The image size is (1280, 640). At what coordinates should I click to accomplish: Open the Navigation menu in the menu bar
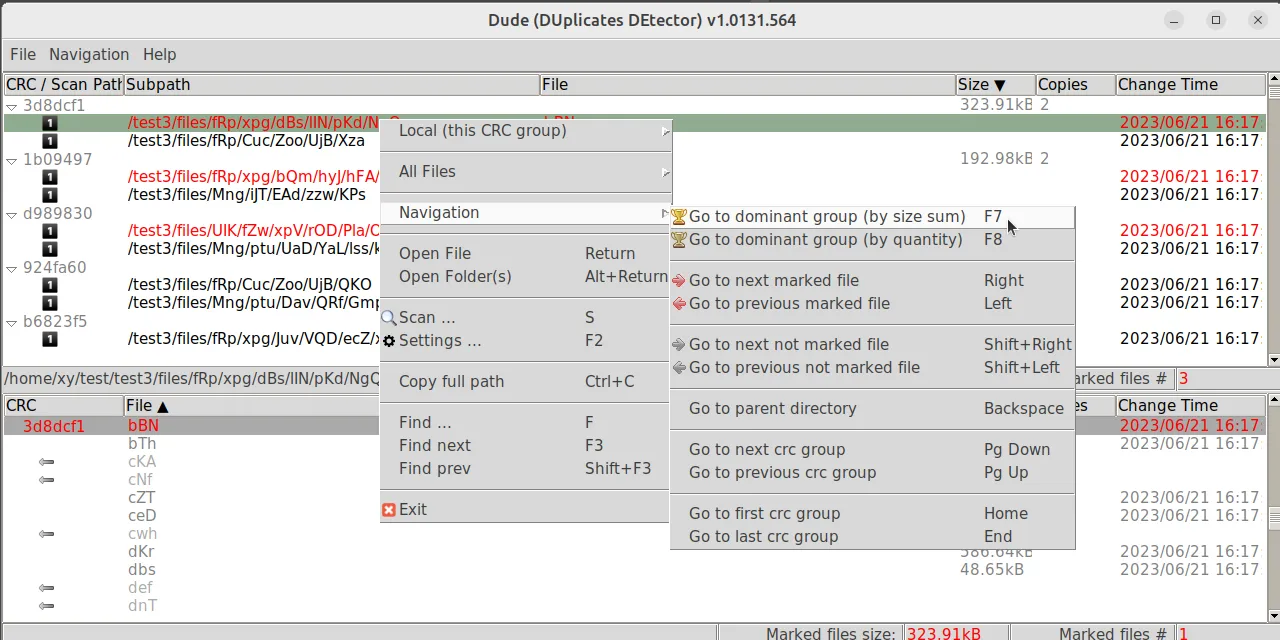point(89,54)
